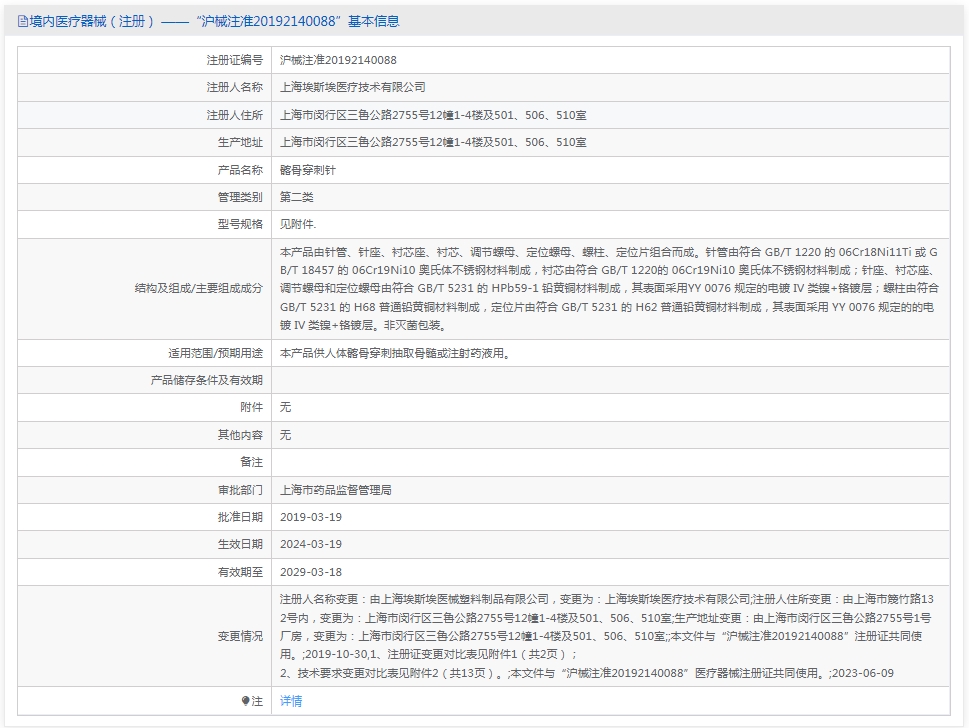Select the 无 value in the 其他内容 row

pos(286,435)
